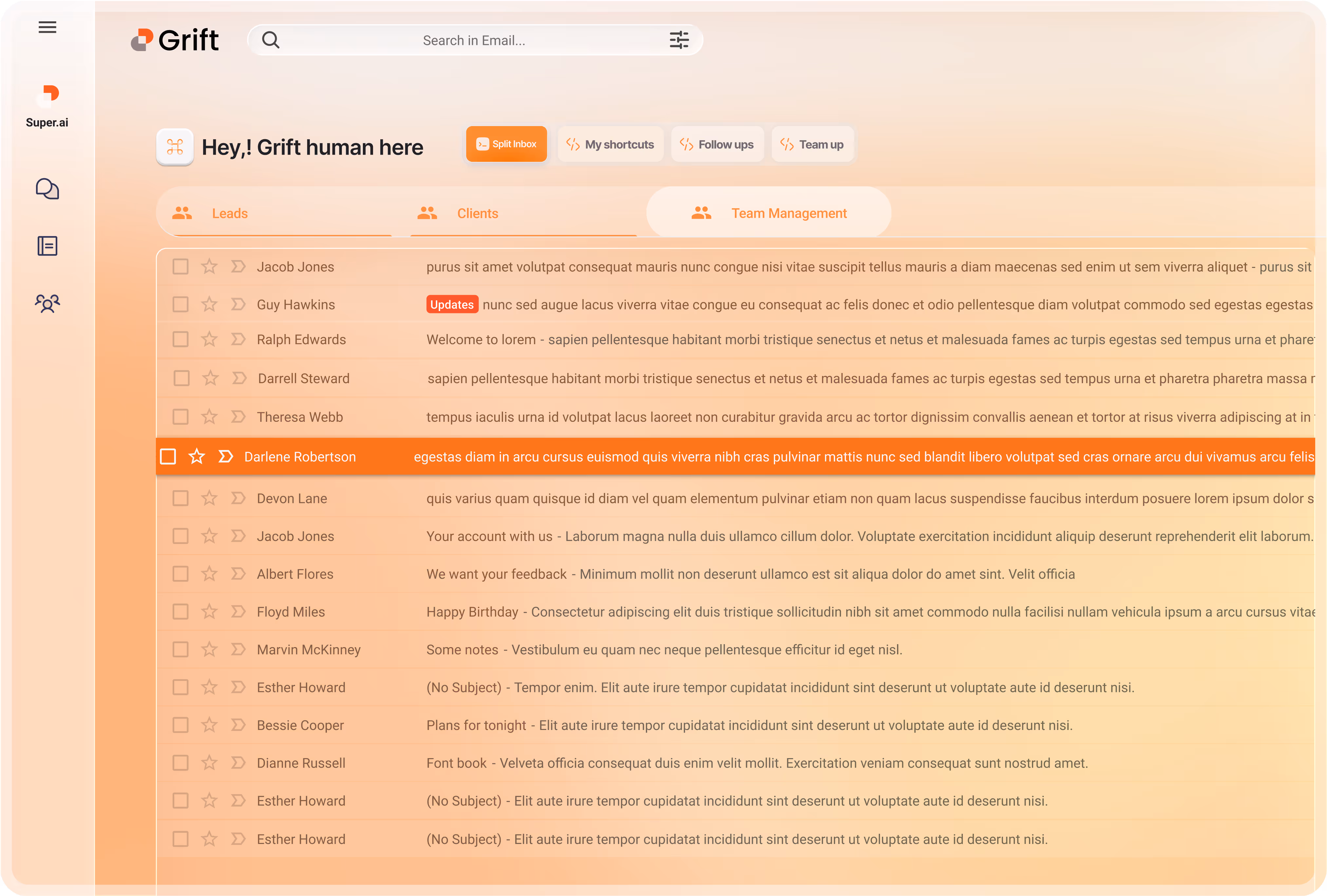The height and width of the screenshot is (896, 1327).
Task: Mark Ralph Edwards email as important
Action: pyautogui.click(x=238, y=339)
